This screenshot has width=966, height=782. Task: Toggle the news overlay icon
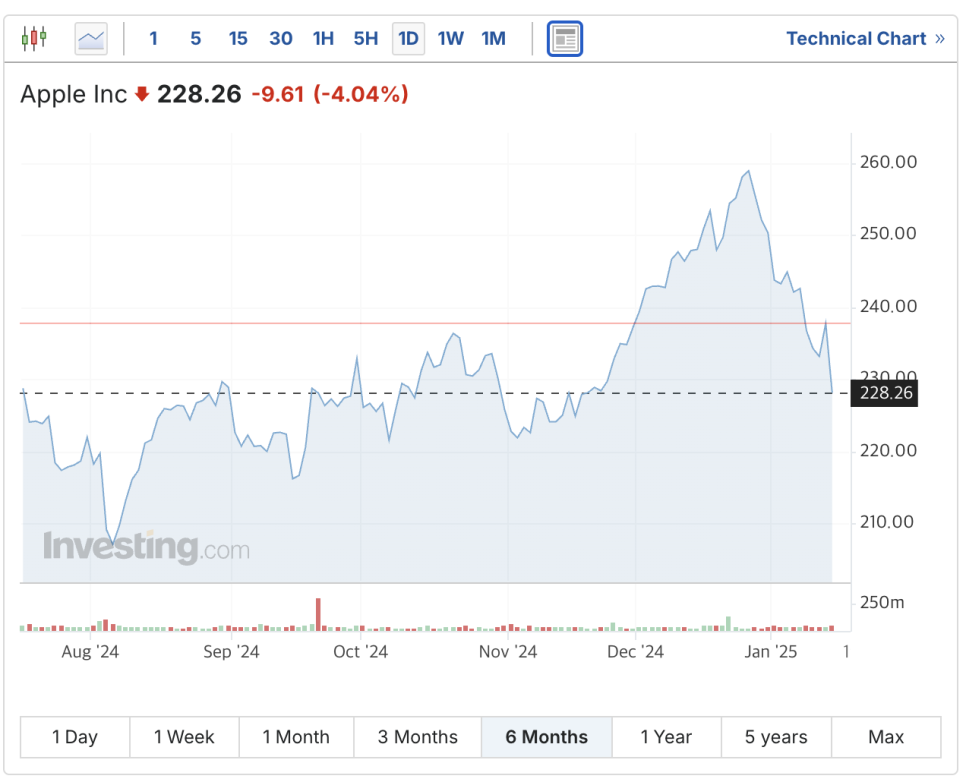point(565,39)
